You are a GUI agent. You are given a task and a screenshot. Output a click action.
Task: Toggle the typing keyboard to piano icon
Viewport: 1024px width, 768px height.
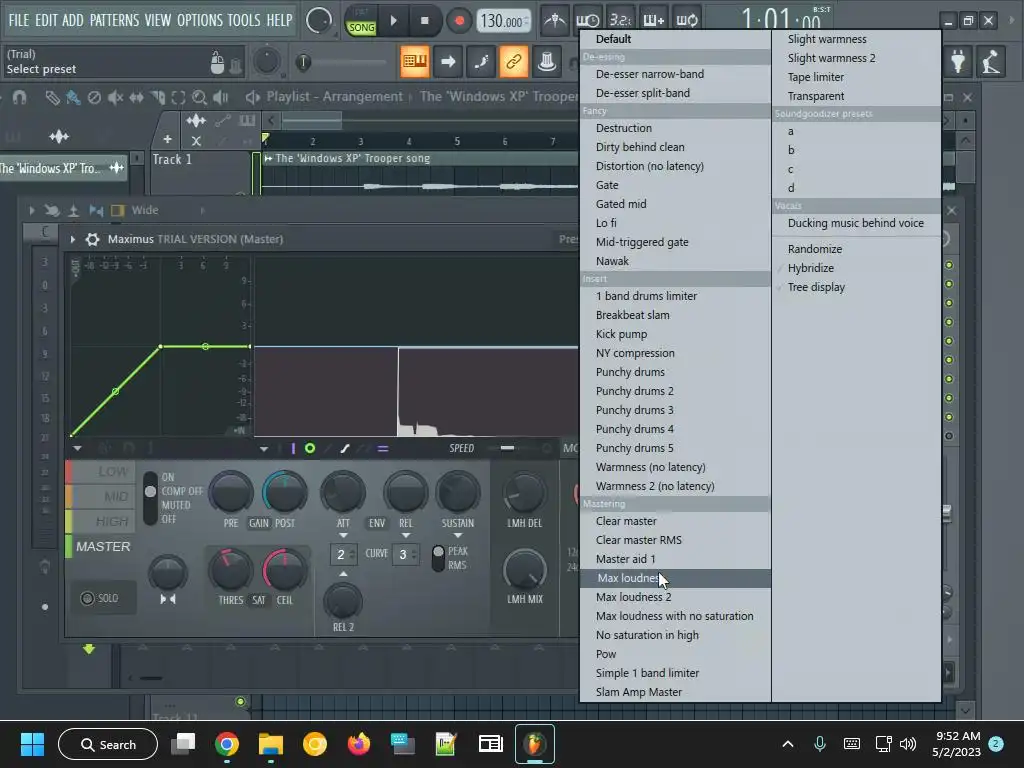click(x=415, y=61)
